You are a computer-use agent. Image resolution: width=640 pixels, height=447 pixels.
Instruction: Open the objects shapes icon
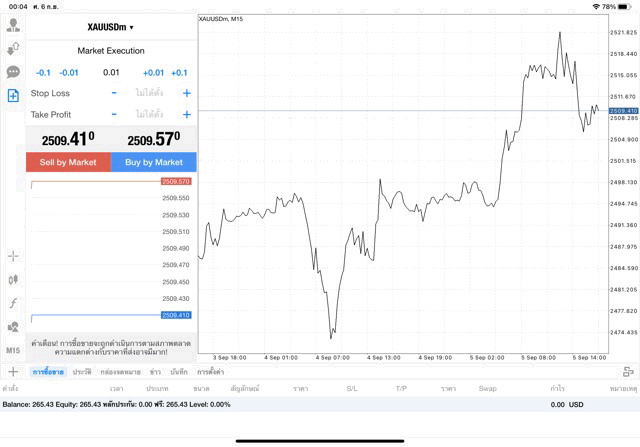[13, 327]
